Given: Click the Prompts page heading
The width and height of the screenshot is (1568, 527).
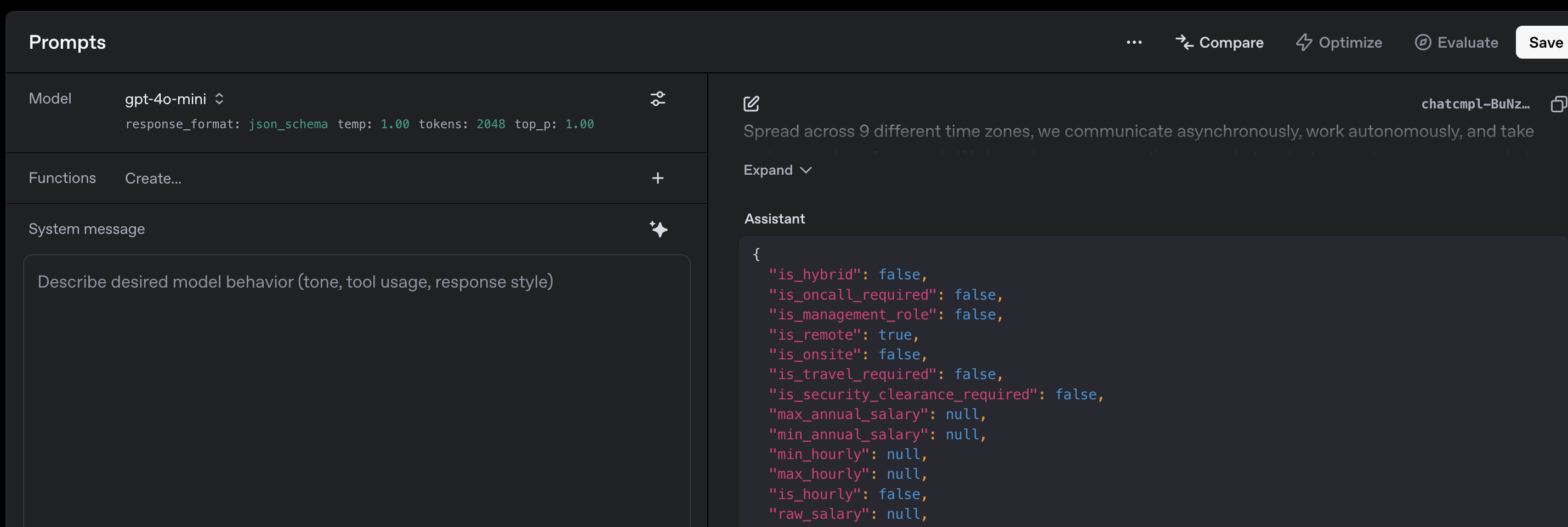Looking at the screenshot, I should tap(67, 42).
